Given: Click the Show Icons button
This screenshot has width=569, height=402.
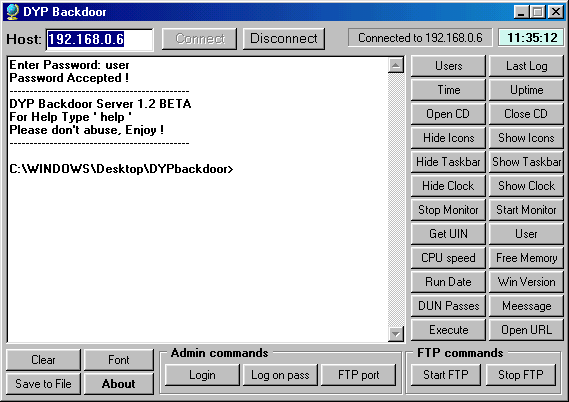Looking at the screenshot, I should point(526,138).
